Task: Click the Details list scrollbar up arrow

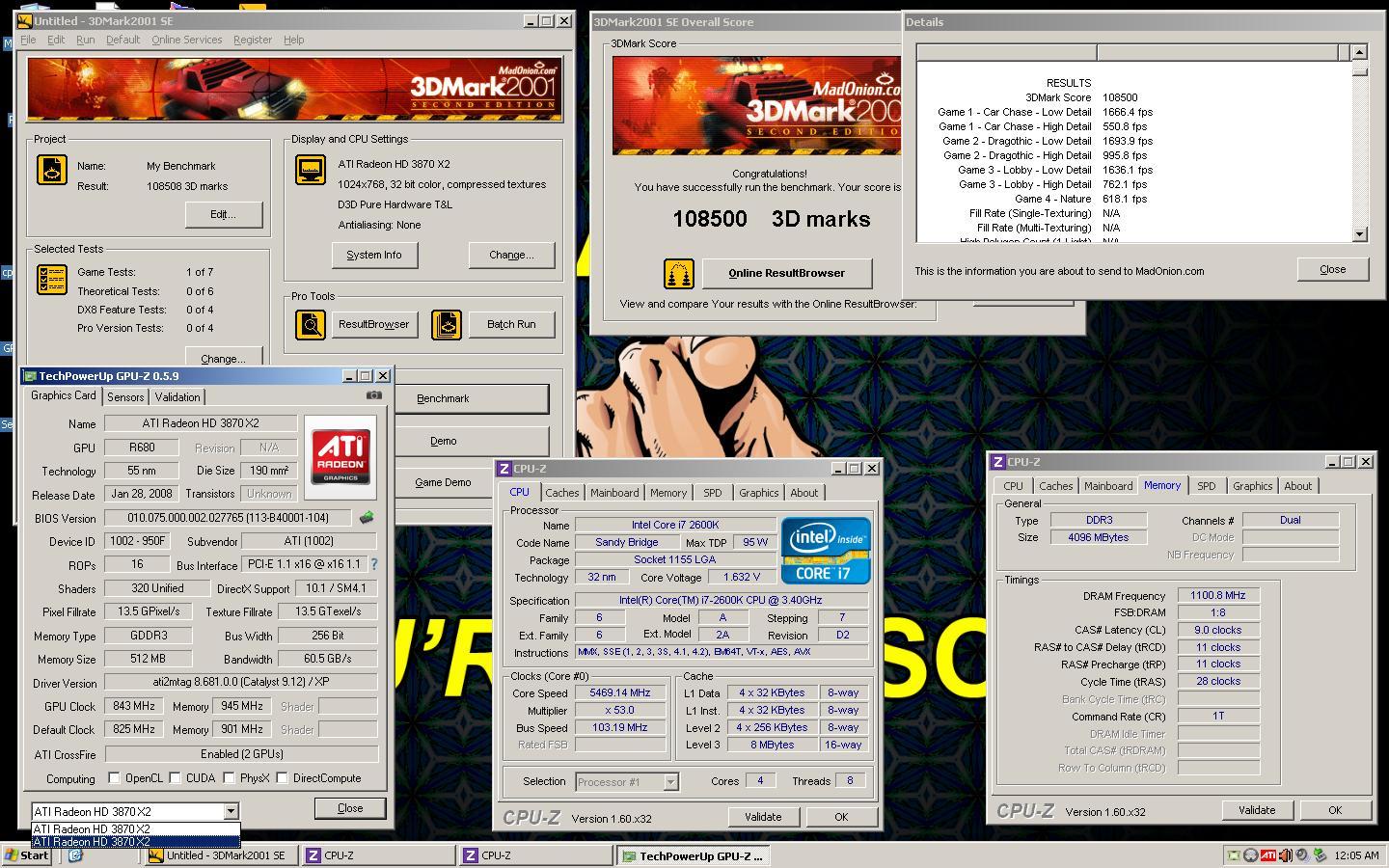Action: [1359, 53]
